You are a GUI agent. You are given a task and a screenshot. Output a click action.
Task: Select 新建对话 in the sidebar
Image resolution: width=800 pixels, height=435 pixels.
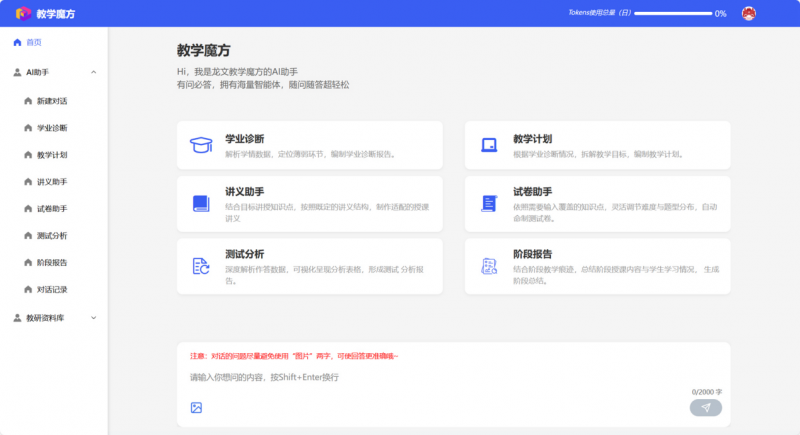(x=52, y=101)
